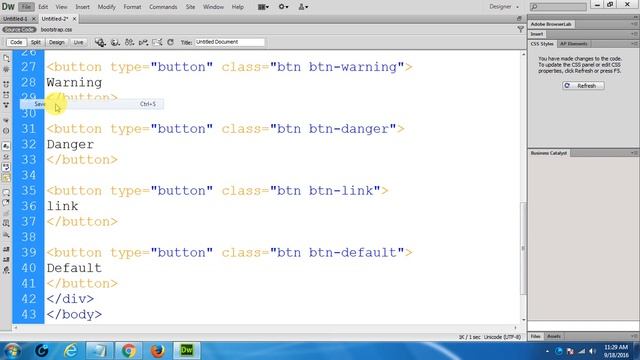Collapse the right panels to icons
The height and width of the screenshot is (360, 640).
(x=636, y=17)
